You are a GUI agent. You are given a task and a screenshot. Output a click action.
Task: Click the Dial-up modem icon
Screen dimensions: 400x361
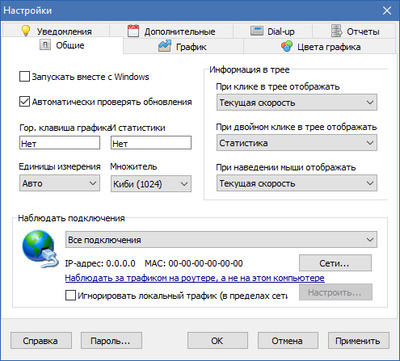click(x=257, y=31)
